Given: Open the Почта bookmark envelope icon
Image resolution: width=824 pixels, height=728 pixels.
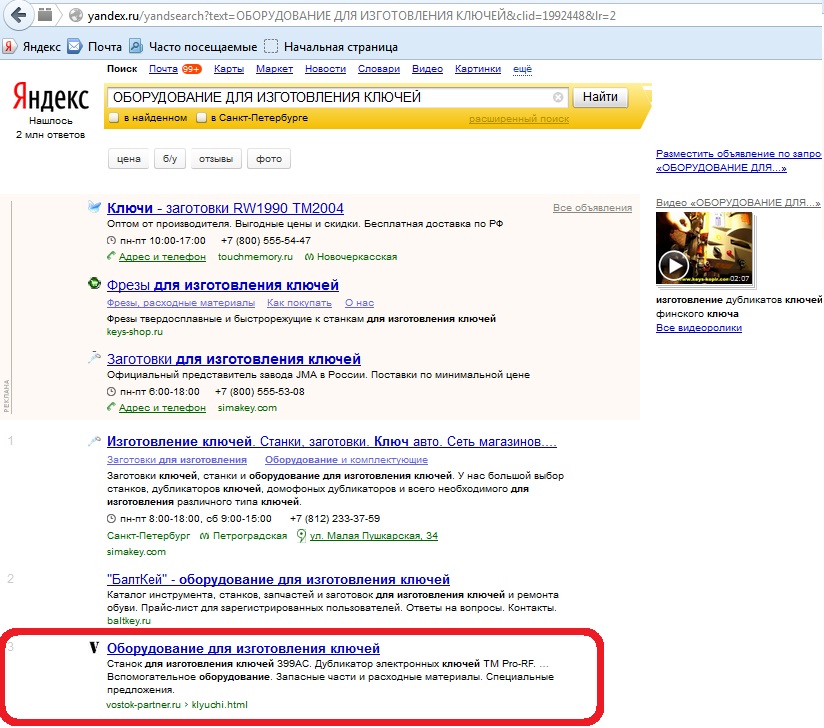Looking at the screenshot, I should 75,47.
